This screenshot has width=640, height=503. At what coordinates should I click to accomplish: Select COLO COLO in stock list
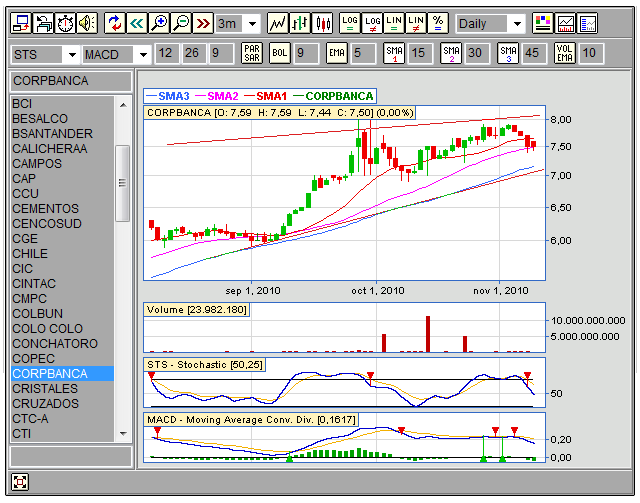(x=62, y=329)
